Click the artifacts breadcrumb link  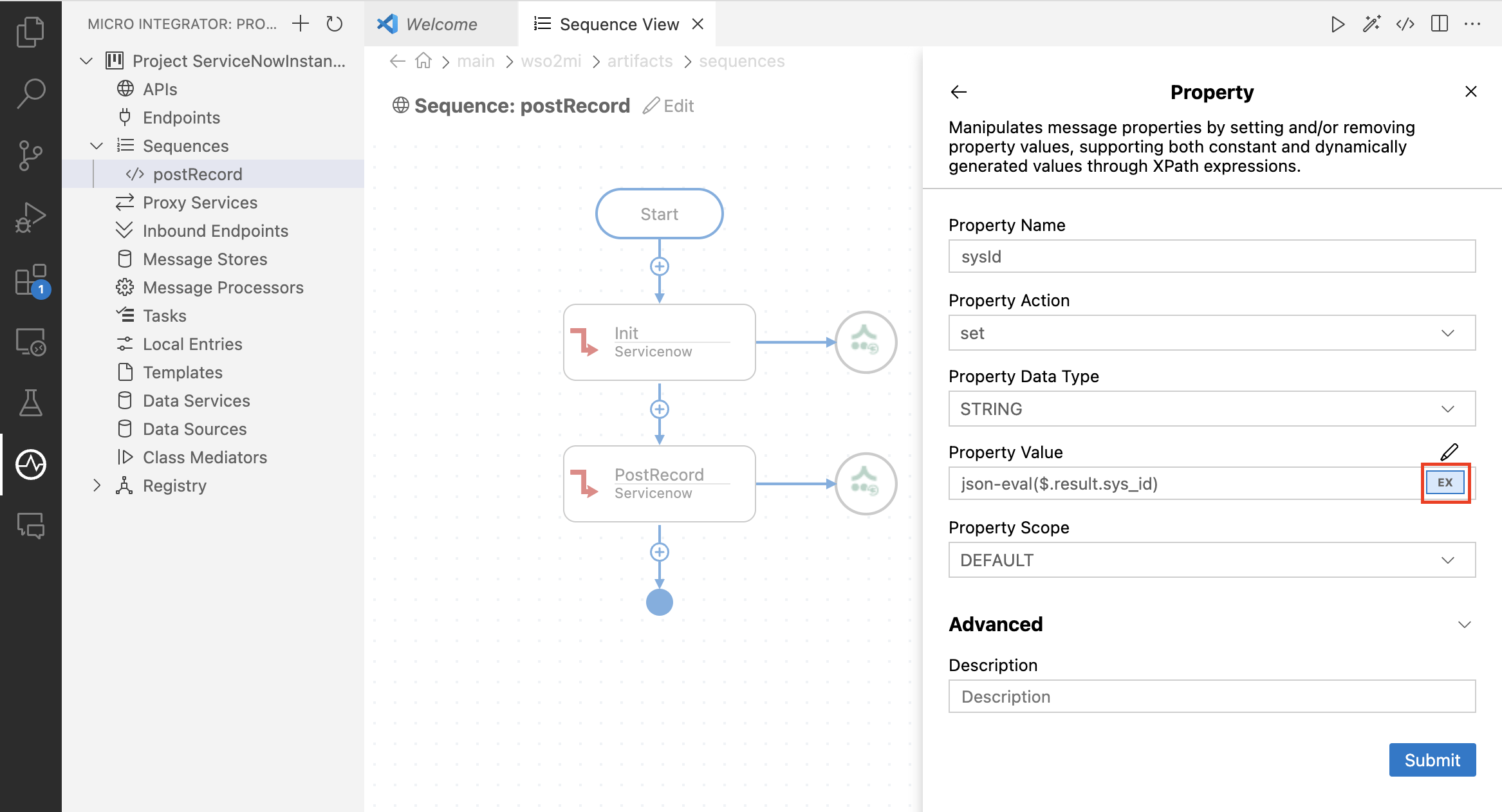pos(640,61)
